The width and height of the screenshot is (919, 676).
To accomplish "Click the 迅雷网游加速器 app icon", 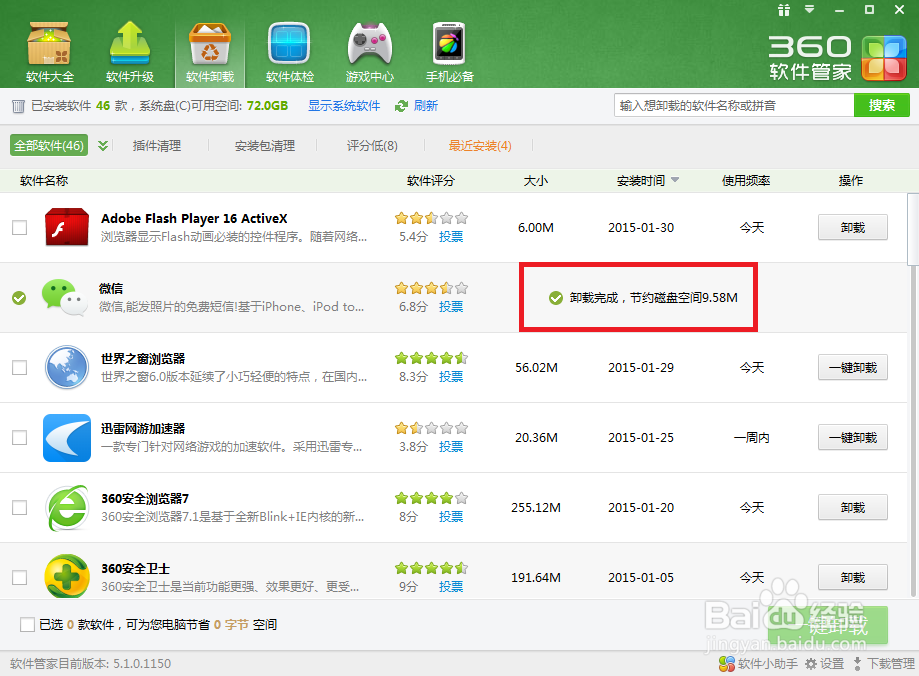I will click(x=67, y=437).
